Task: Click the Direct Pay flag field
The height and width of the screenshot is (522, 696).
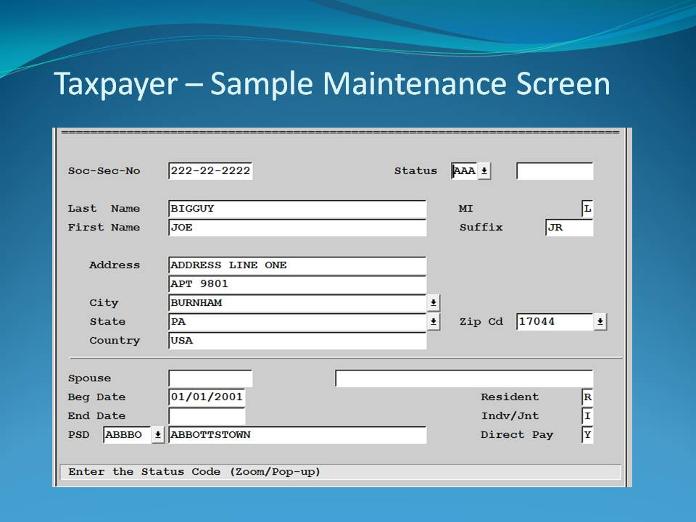Action: click(588, 435)
